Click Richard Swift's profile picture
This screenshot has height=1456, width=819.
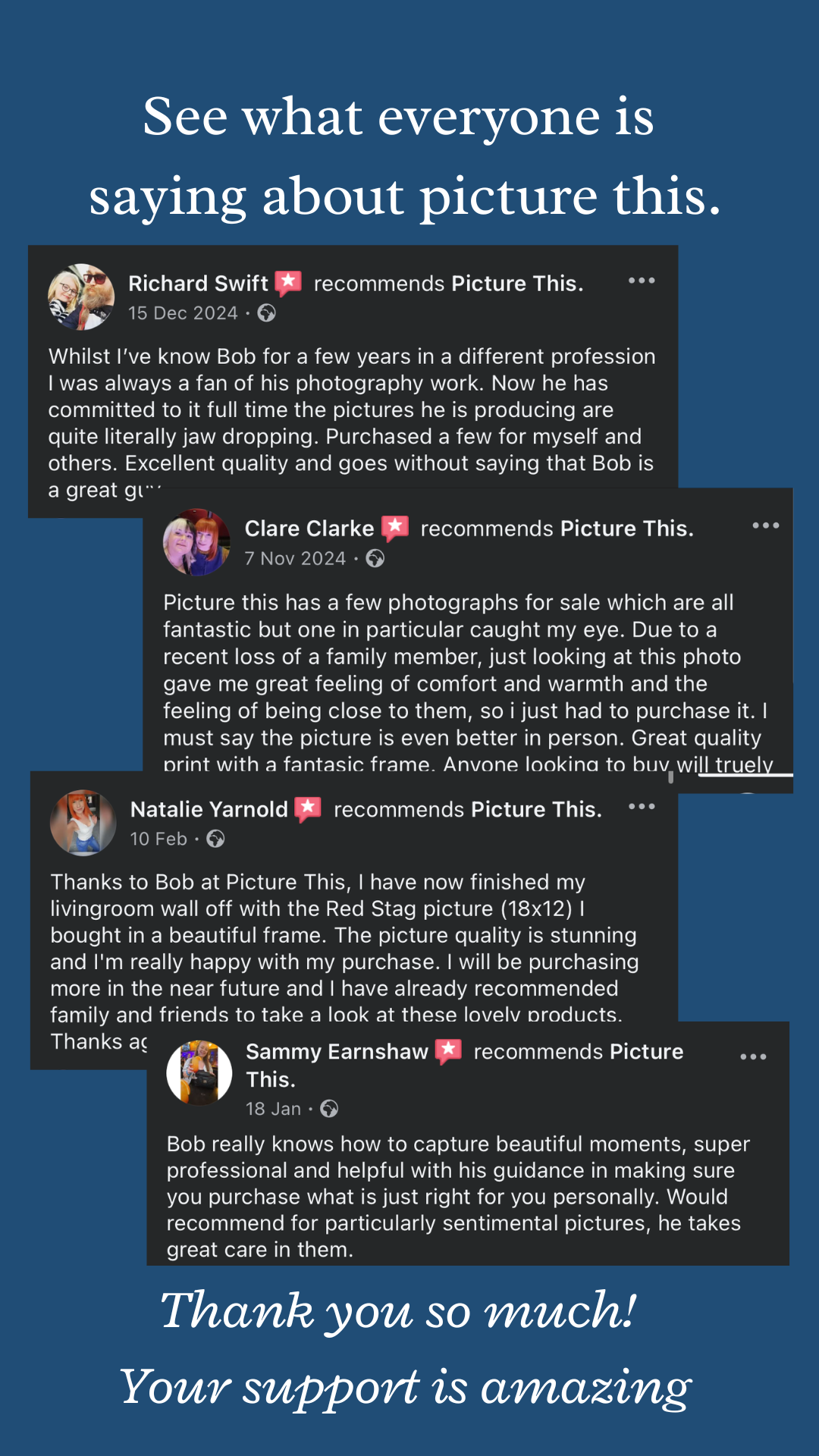(81, 297)
